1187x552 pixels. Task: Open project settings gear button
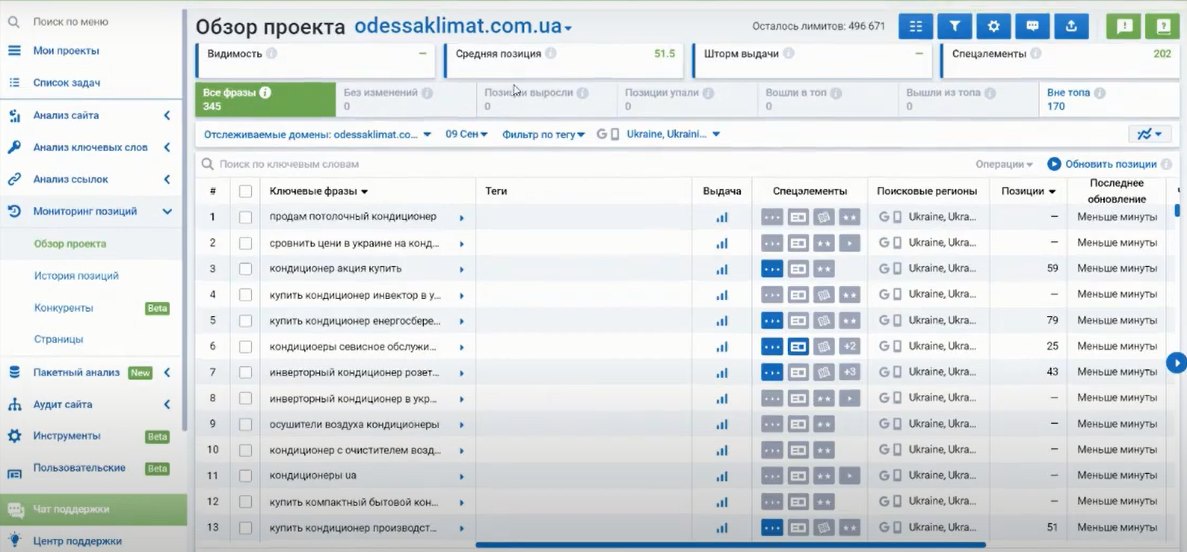click(x=993, y=26)
